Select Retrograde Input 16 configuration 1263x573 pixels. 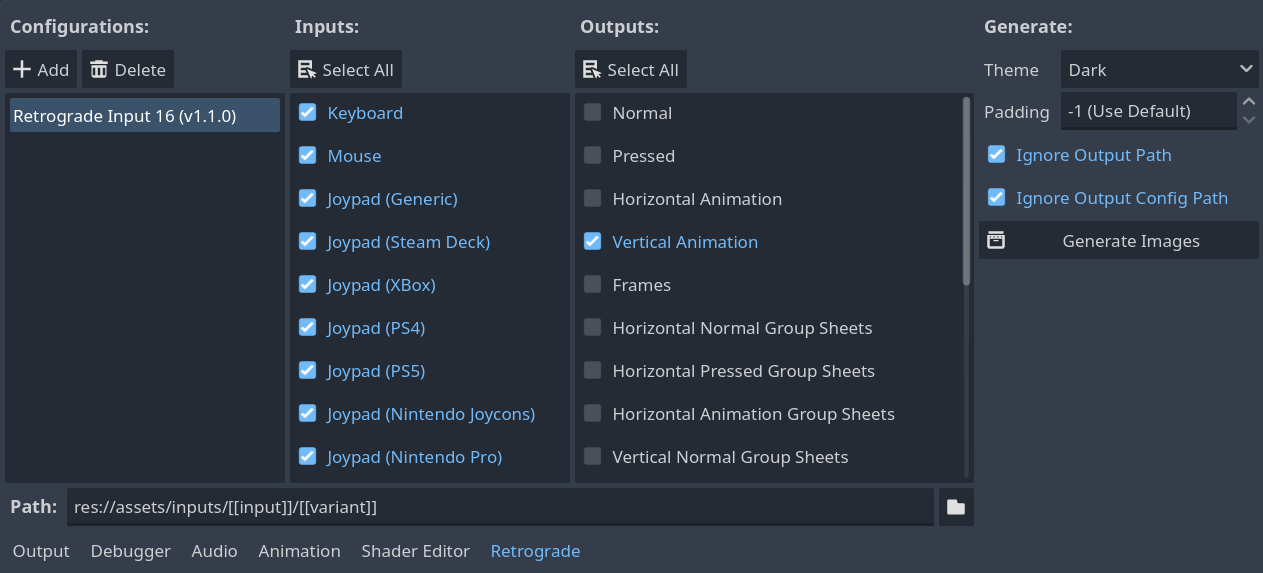coord(144,116)
